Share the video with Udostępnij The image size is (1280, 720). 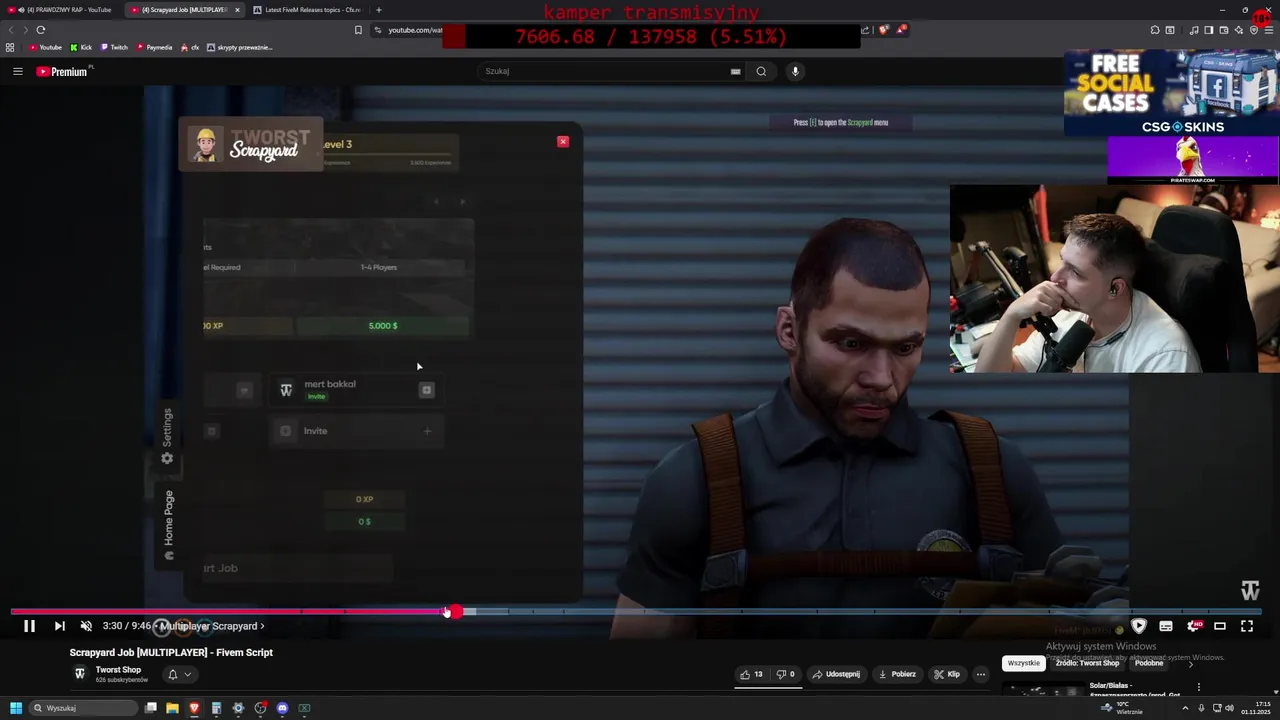pyautogui.click(x=836, y=674)
